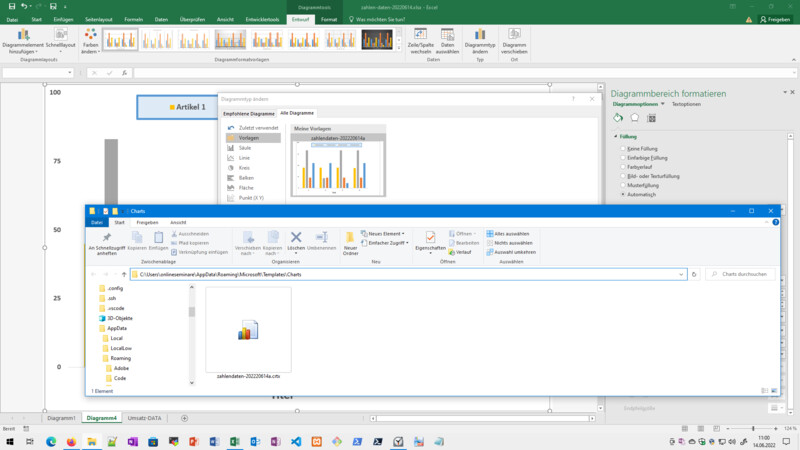Switch to Format ribbon tab

(329, 19)
